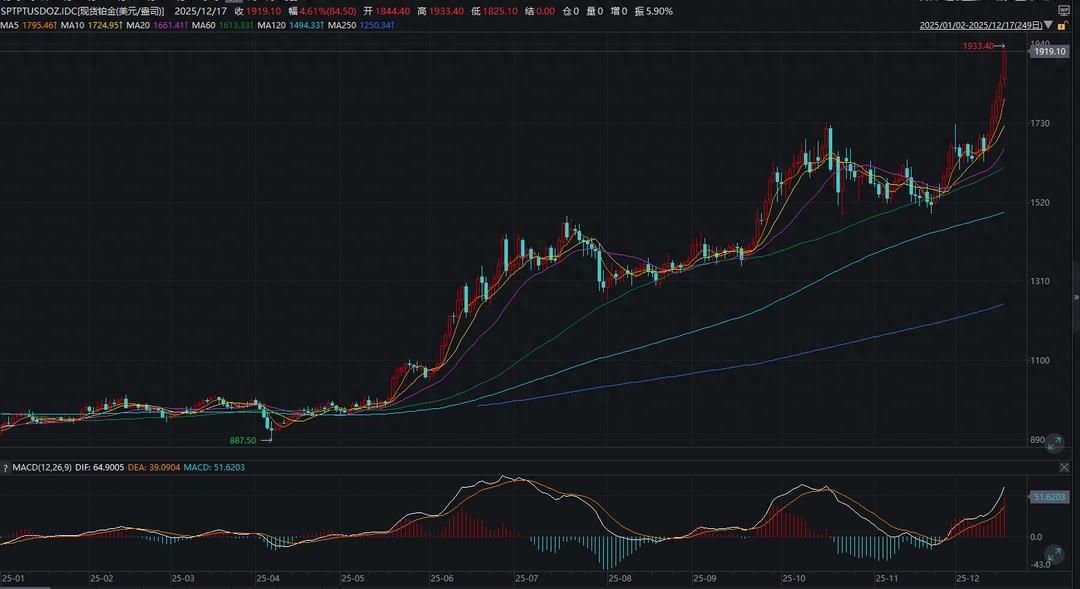The height and width of the screenshot is (589, 1080).
Task: Expand the MACD indicator panel to fullscreen
Action: coord(1052,552)
